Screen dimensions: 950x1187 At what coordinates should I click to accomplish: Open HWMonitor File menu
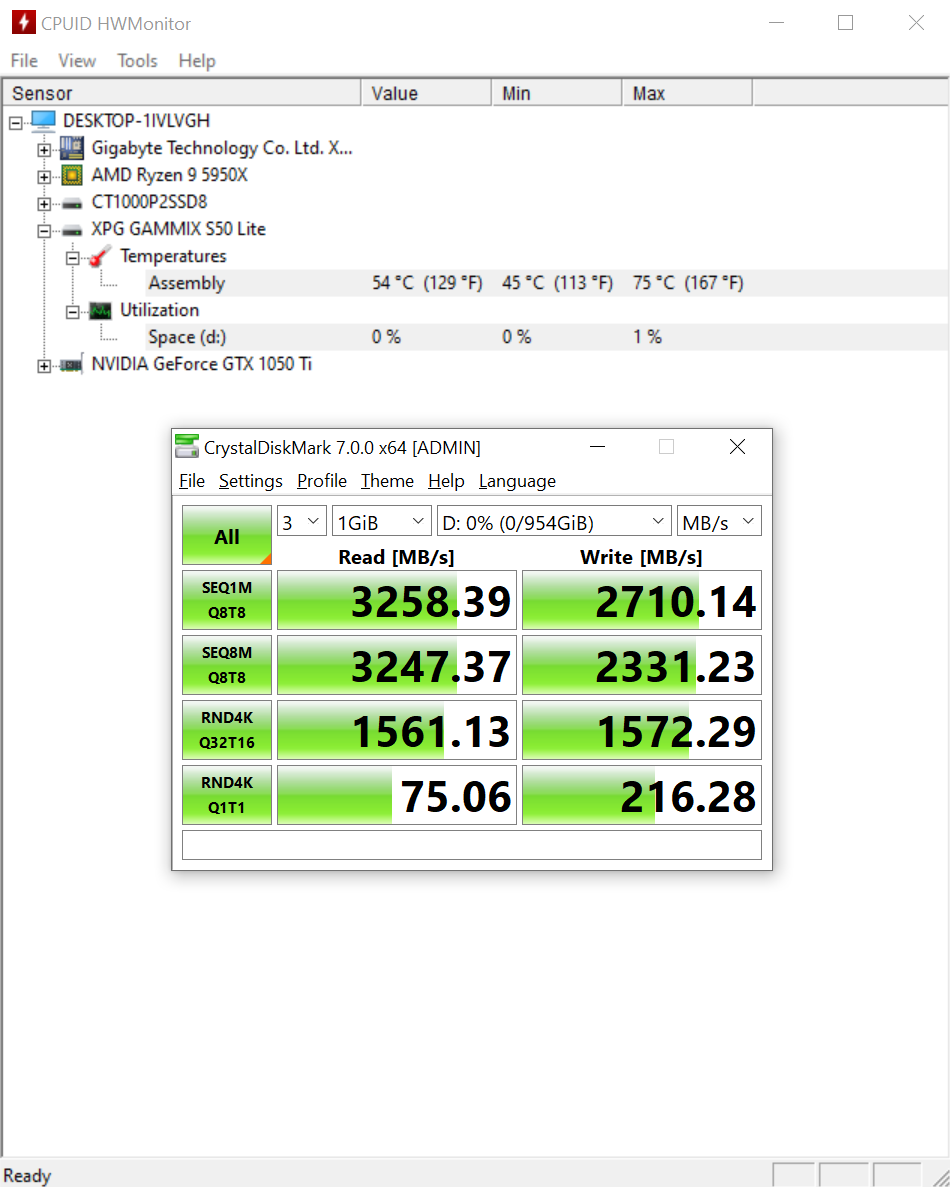point(24,61)
